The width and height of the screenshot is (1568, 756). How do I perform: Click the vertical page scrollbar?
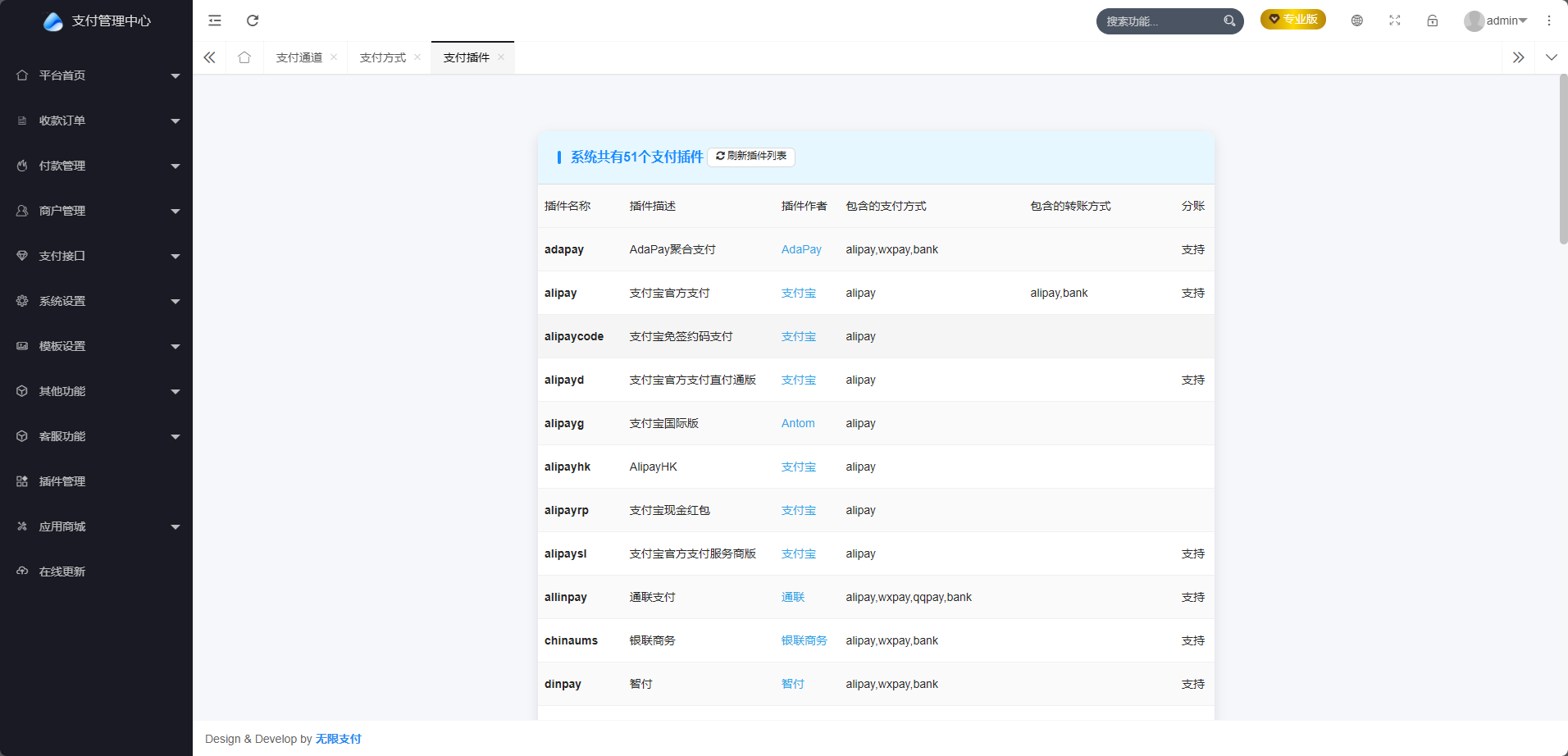[1563, 158]
